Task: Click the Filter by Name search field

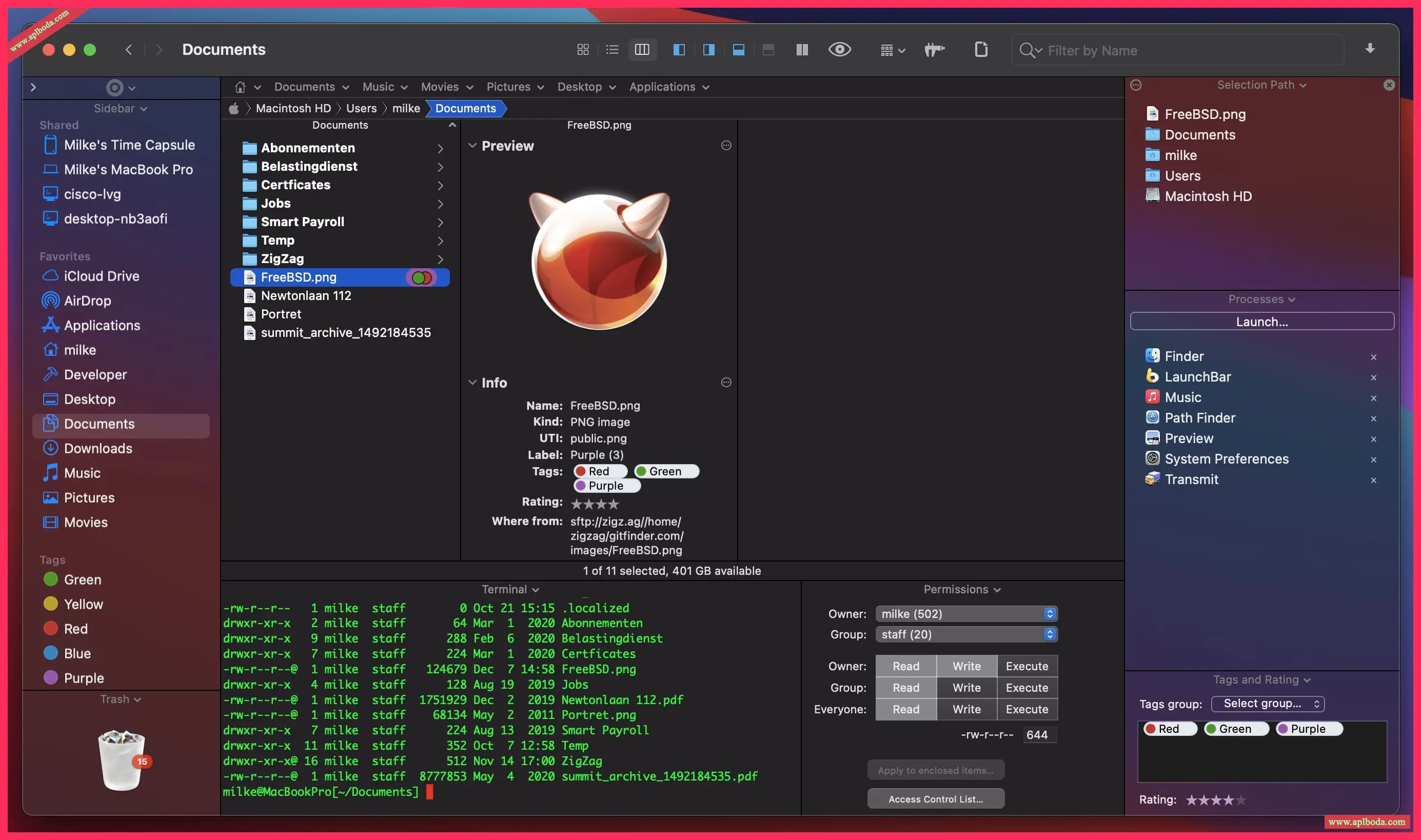Action: [x=1177, y=50]
